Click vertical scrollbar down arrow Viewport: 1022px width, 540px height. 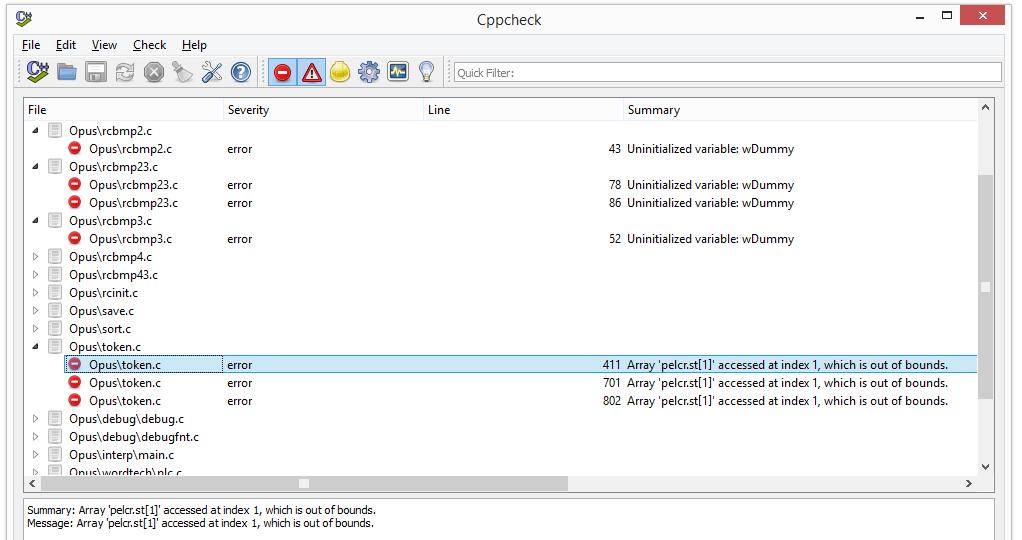click(986, 467)
